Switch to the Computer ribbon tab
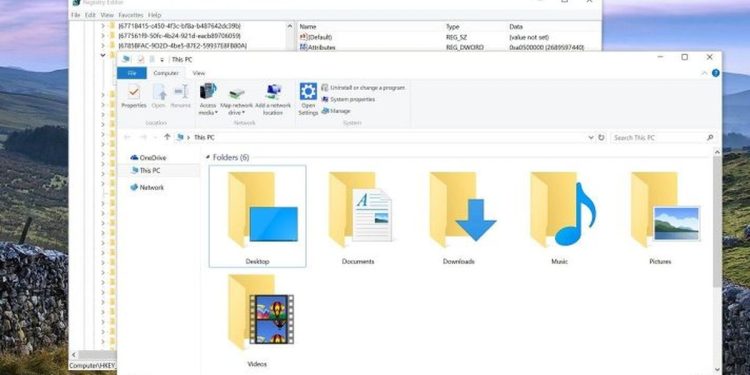The image size is (750, 375). click(x=165, y=73)
